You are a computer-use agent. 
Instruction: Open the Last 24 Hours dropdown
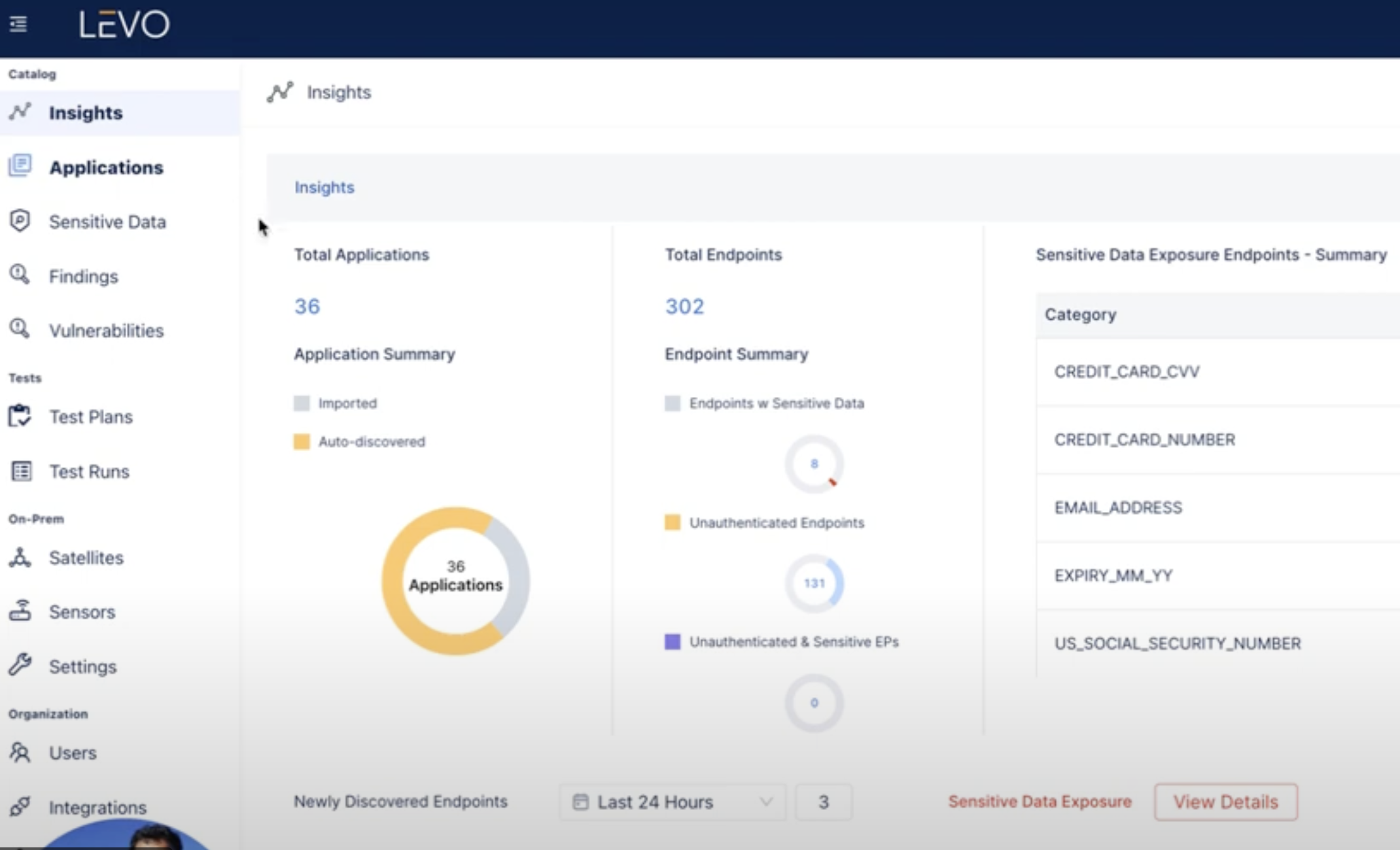point(673,802)
